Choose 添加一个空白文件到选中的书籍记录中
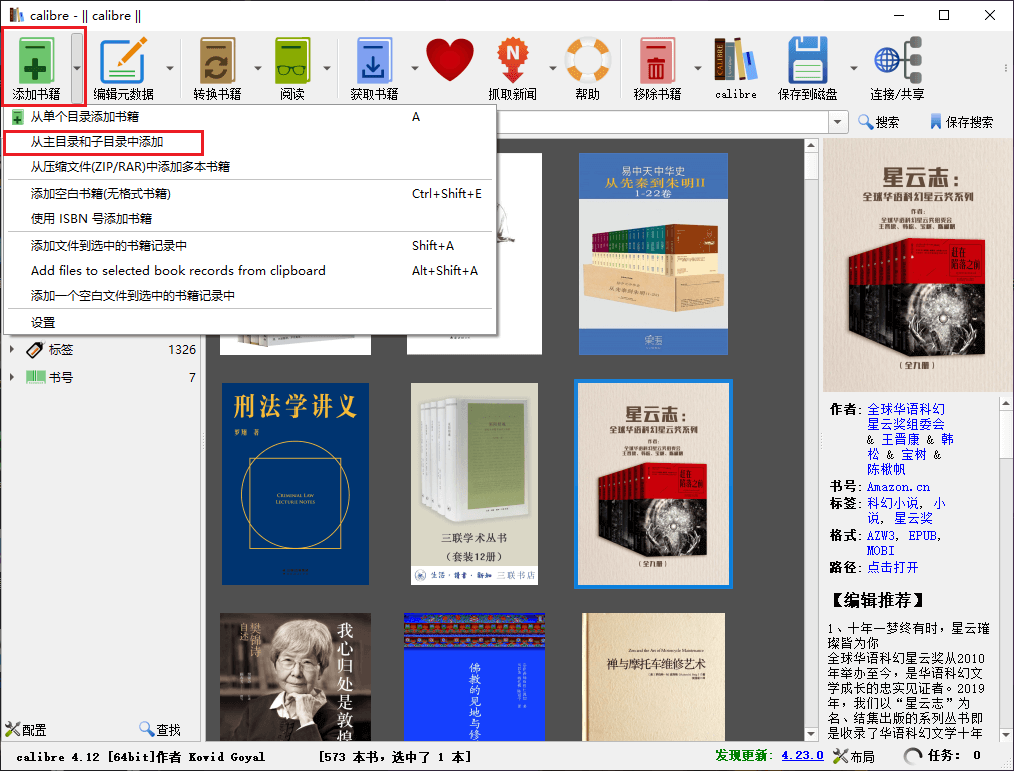Image resolution: width=1014 pixels, height=771 pixels. [250, 296]
